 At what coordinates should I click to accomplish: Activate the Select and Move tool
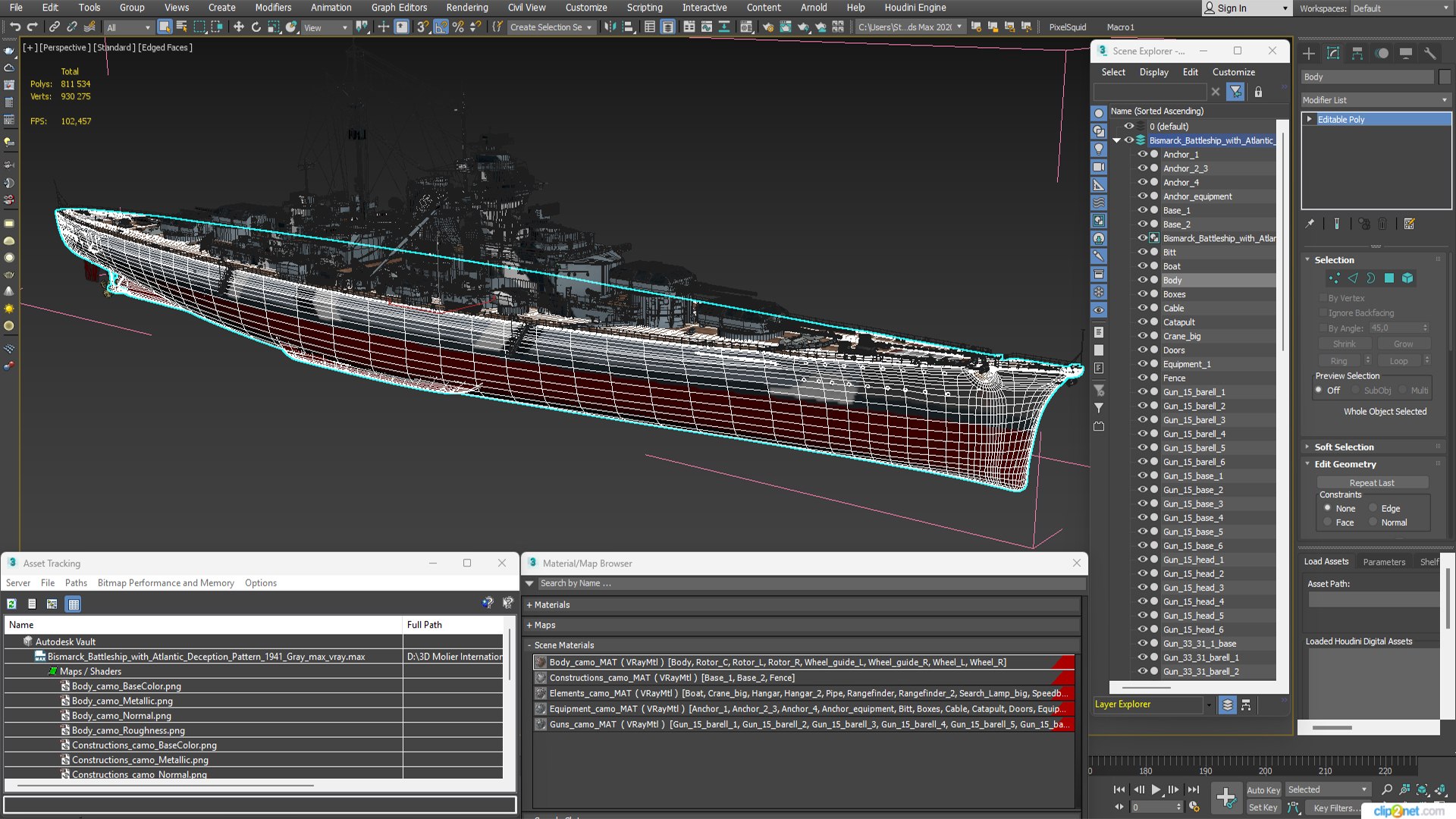(238, 27)
